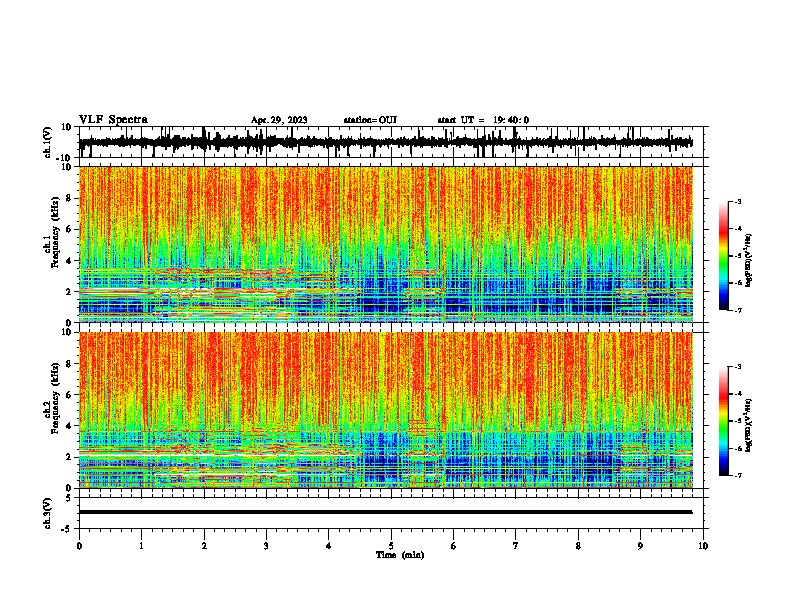Viewport: 792px width, 612px height.
Task: Click the ch.1 waveform trace panel
Action: 391,142
